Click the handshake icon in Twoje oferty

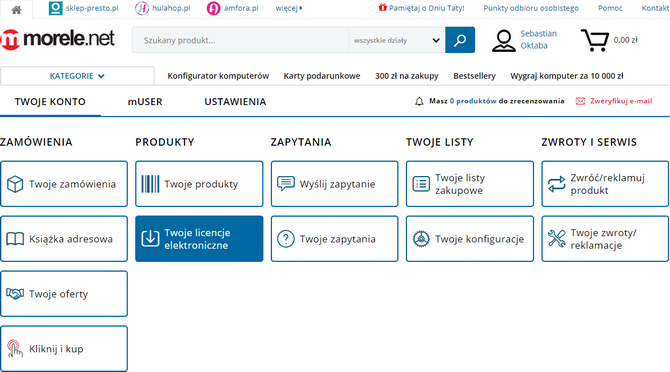click(15, 294)
